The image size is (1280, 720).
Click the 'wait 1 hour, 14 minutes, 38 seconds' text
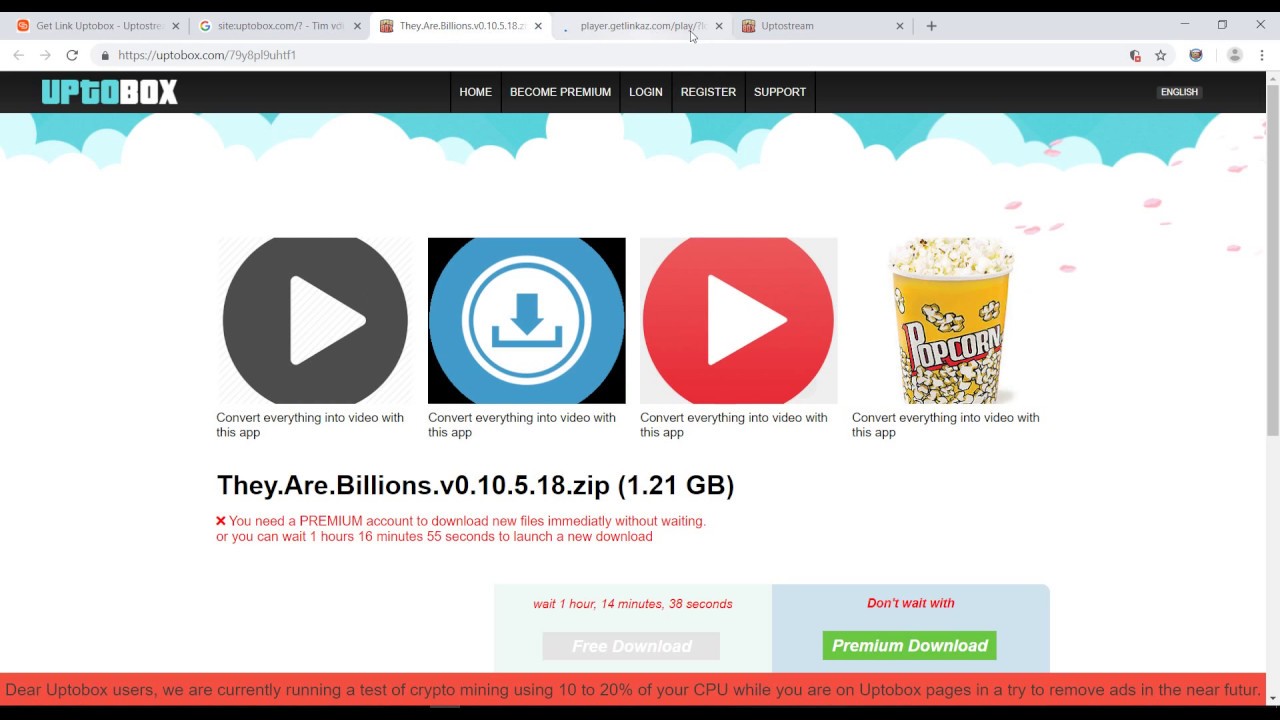632,604
